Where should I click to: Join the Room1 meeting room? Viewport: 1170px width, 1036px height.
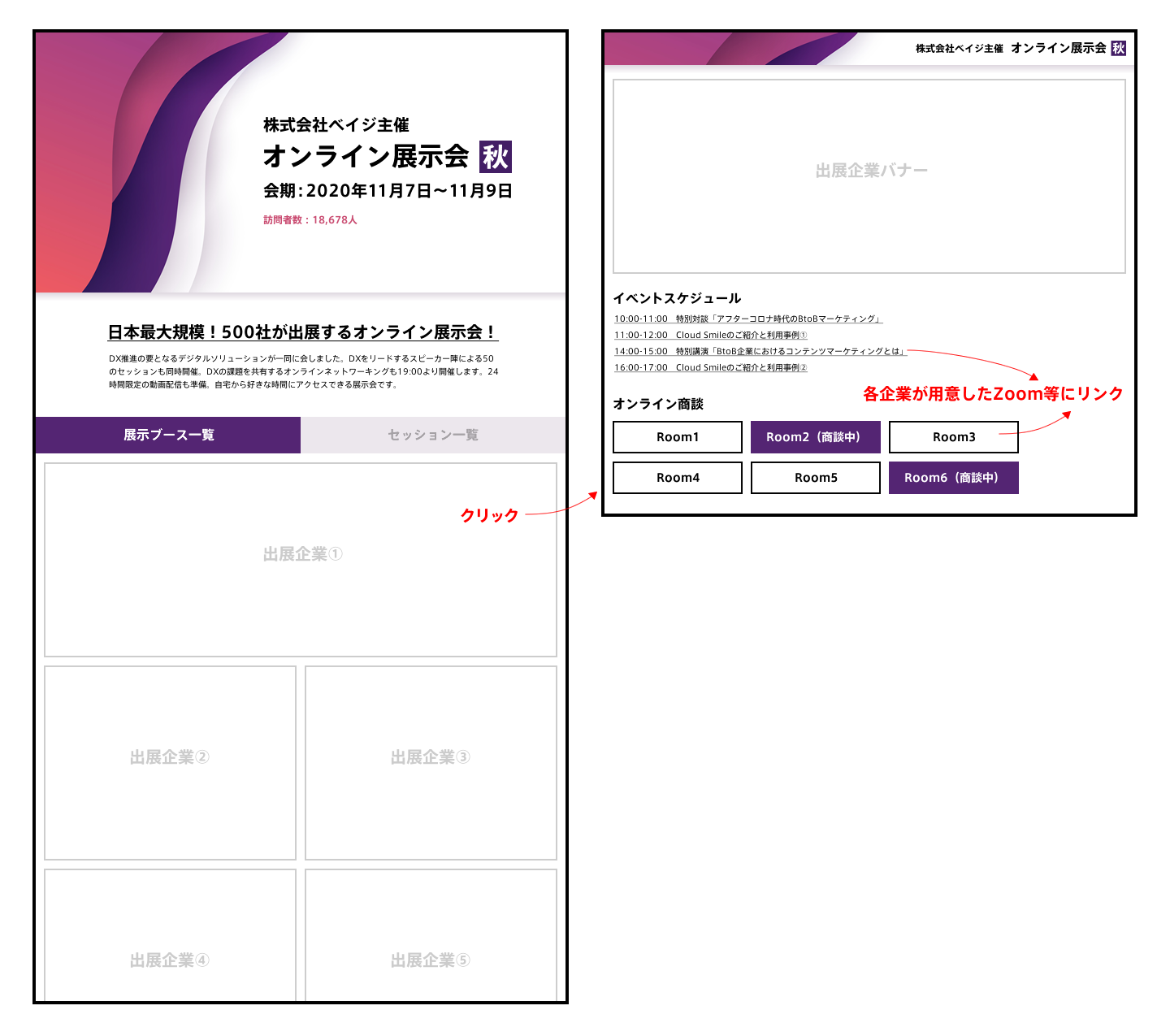pos(678,437)
